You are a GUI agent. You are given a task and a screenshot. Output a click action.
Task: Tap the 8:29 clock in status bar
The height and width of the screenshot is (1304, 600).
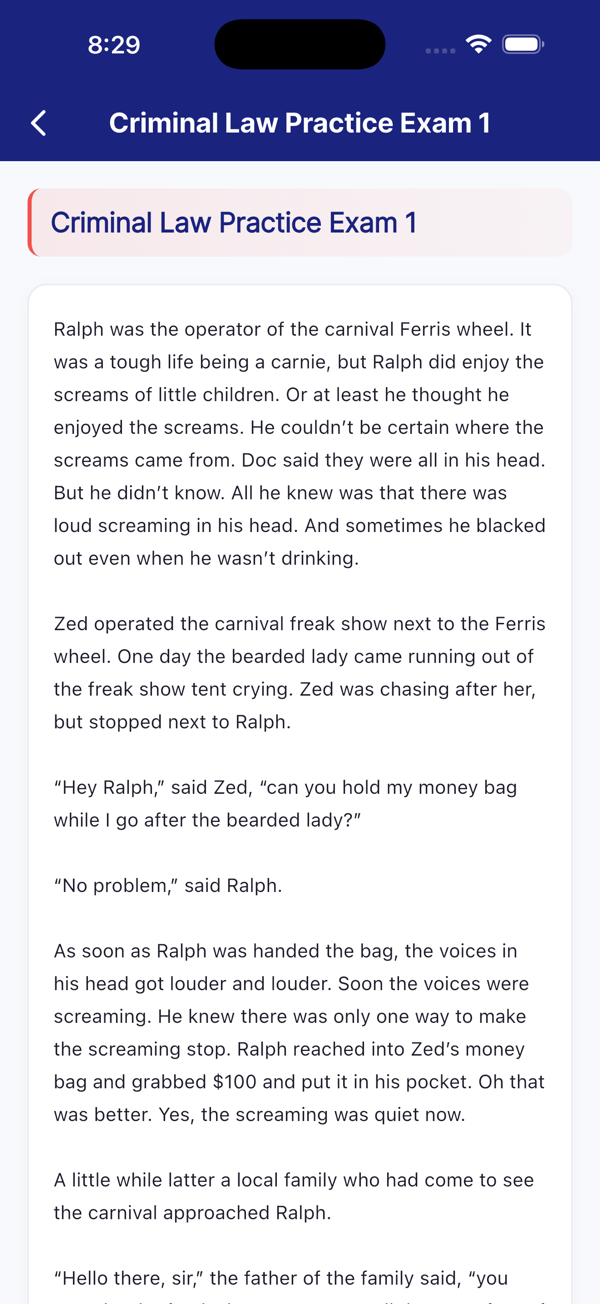point(114,45)
